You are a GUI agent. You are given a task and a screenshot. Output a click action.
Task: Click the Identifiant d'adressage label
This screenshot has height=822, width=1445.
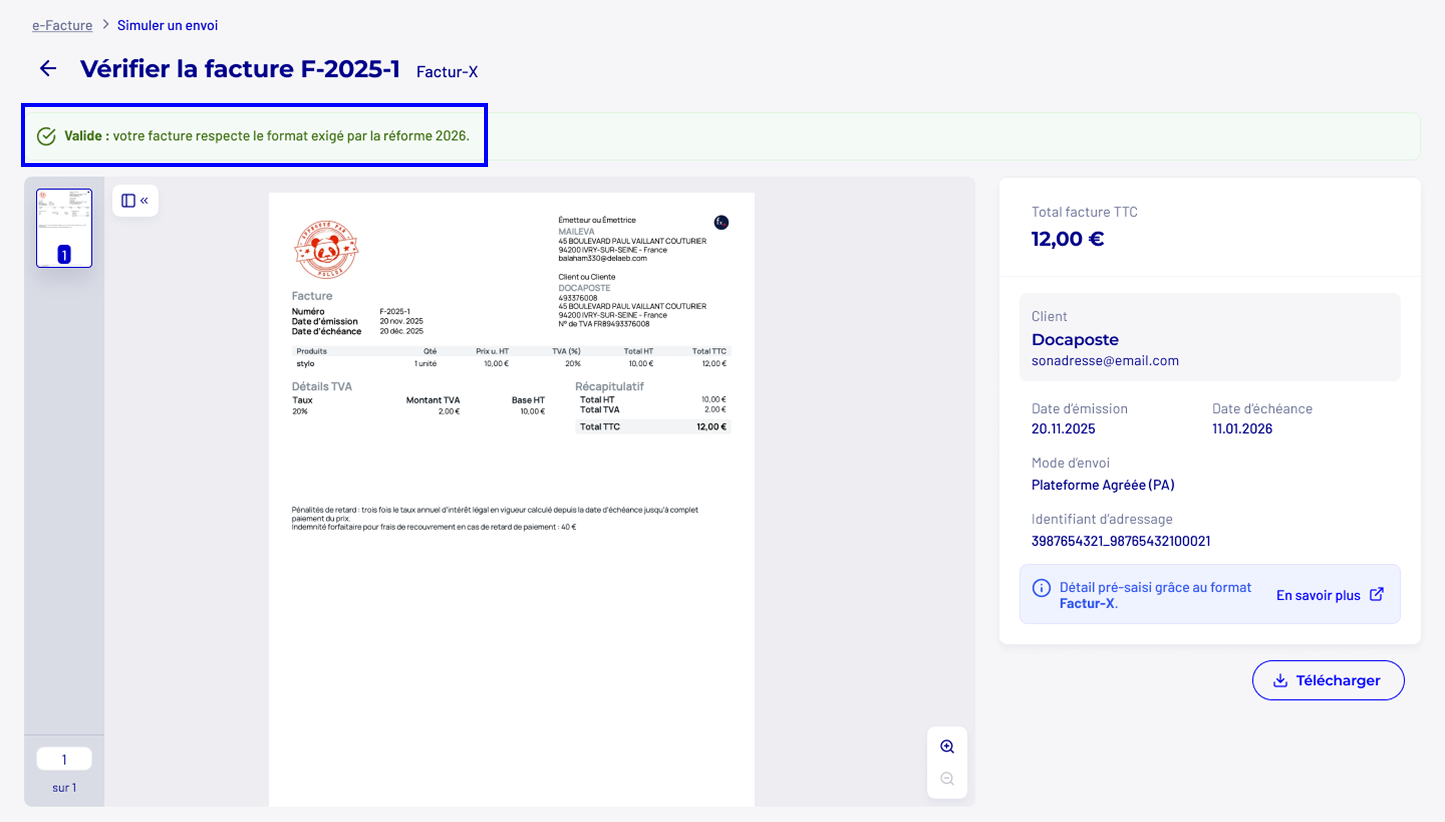(1102, 519)
